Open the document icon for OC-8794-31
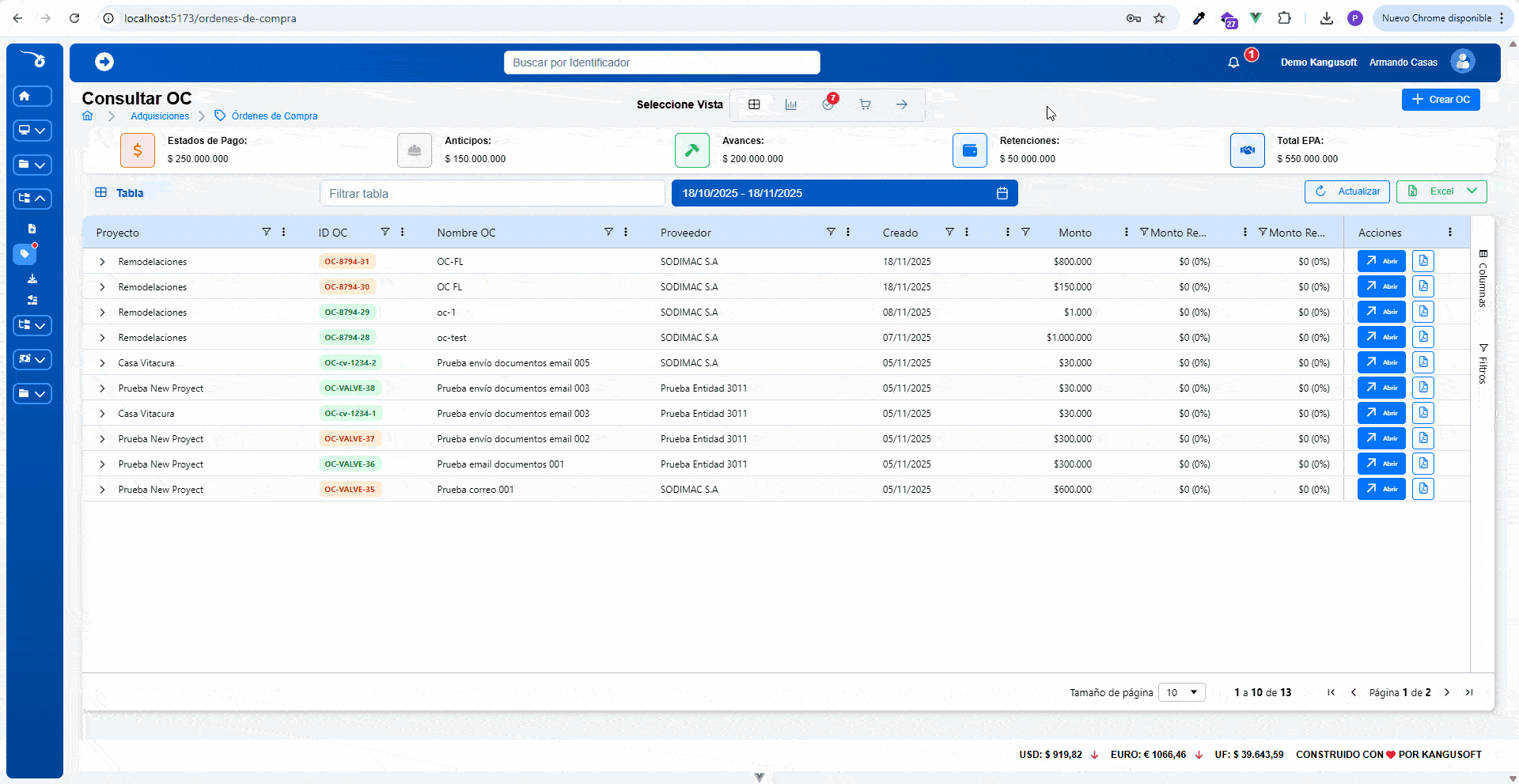The width and height of the screenshot is (1519, 784). [x=1423, y=261]
